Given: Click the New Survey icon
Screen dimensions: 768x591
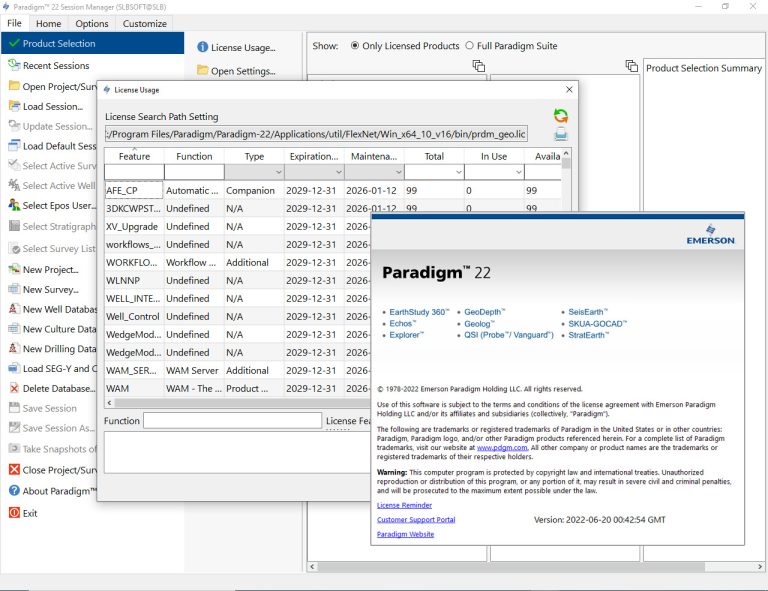Looking at the screenshot, I should click(14, 289).
